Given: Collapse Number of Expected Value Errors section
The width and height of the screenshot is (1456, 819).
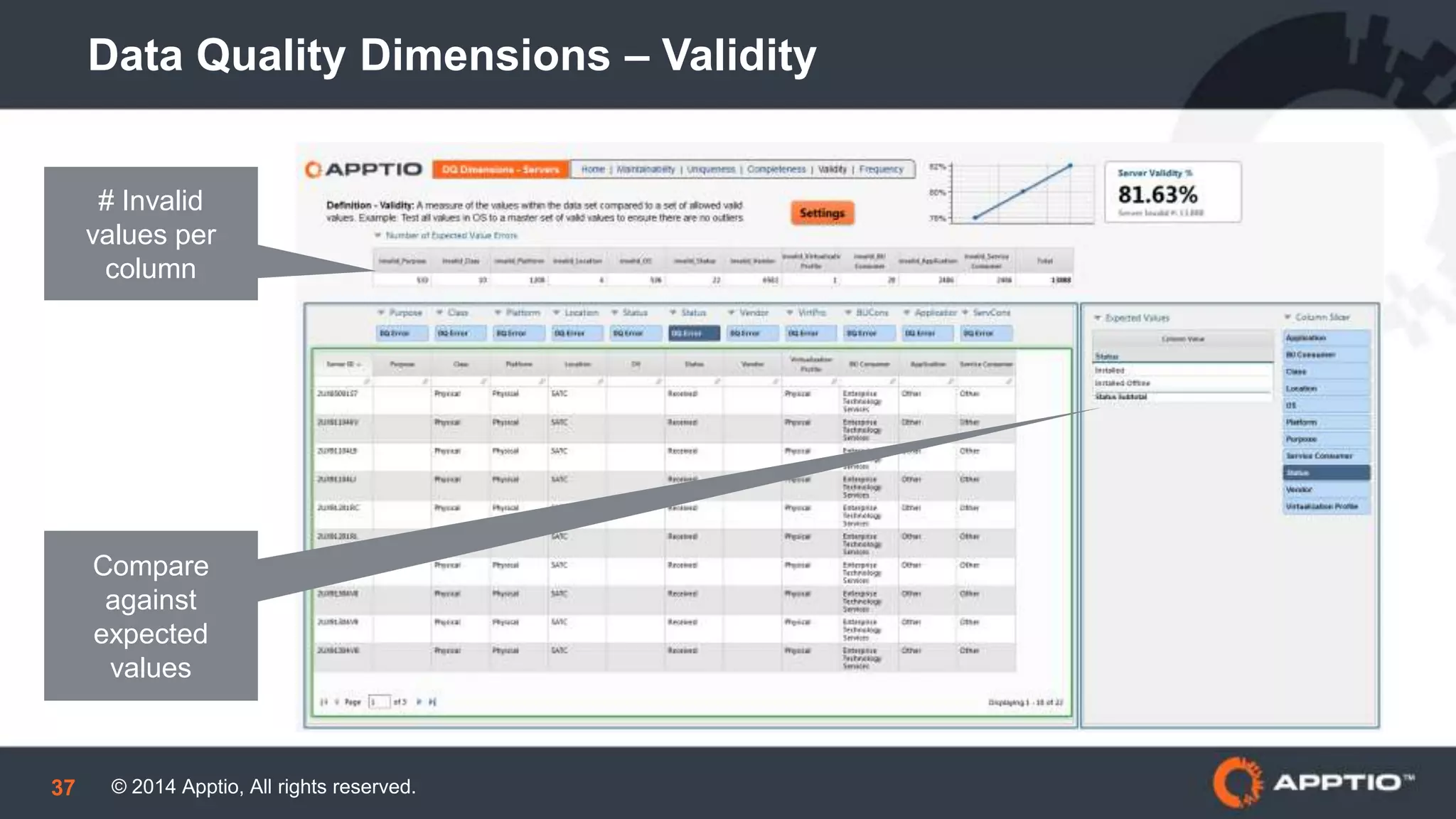Looking at the screenshot, I should (x=378, y=235).
